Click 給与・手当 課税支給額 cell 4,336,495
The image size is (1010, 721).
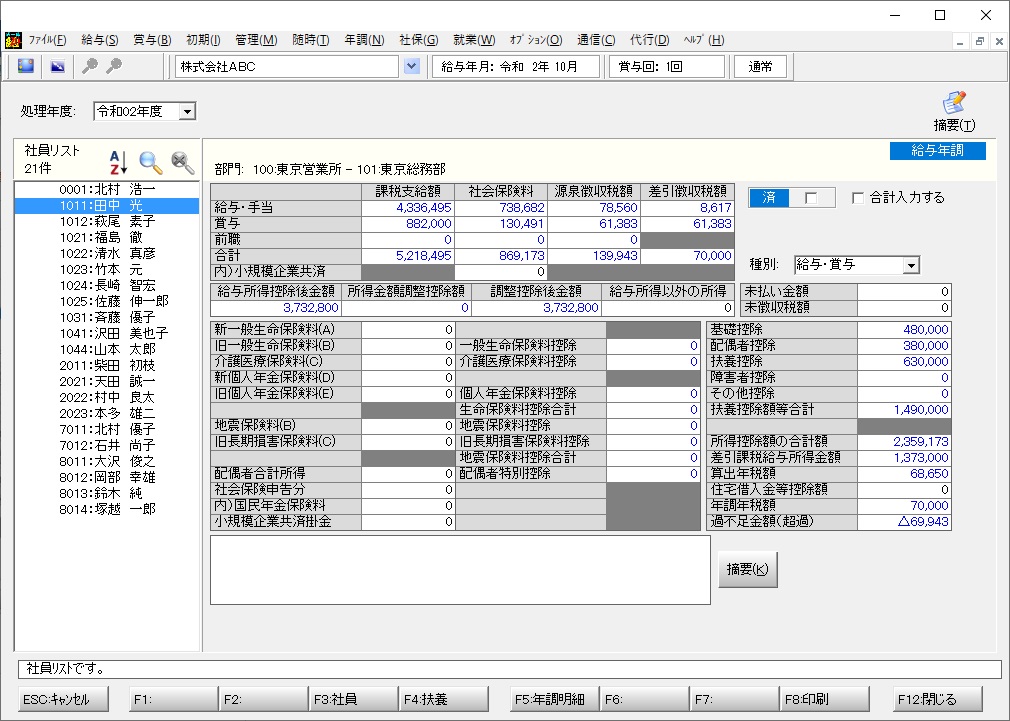point(408,208)
